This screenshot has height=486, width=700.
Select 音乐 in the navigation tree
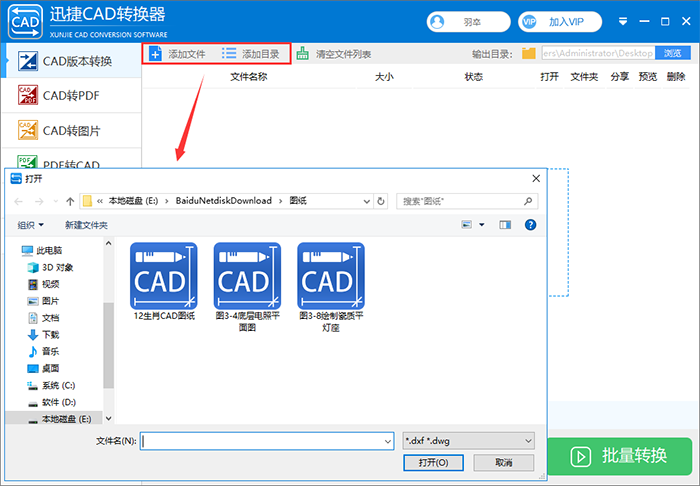43,352
